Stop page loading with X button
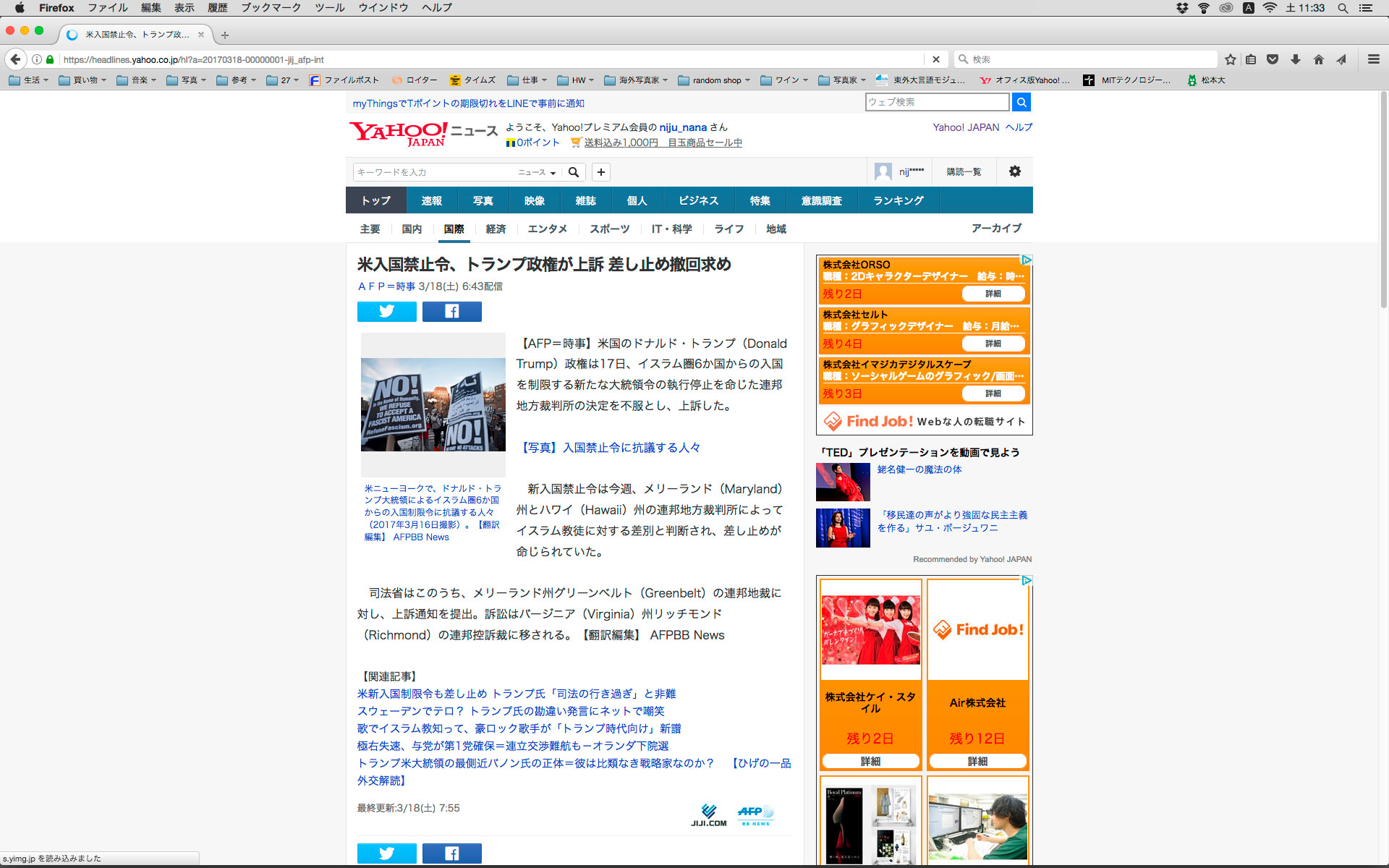 click(935, 59)
